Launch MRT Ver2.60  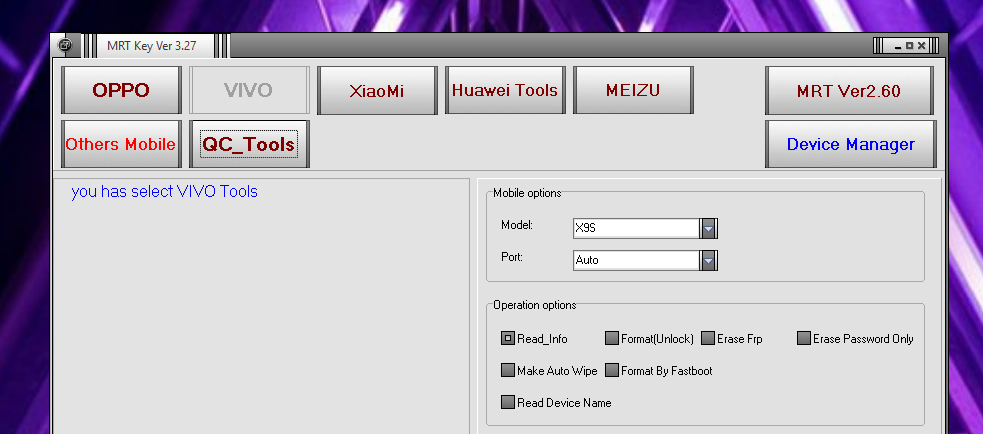849,90
